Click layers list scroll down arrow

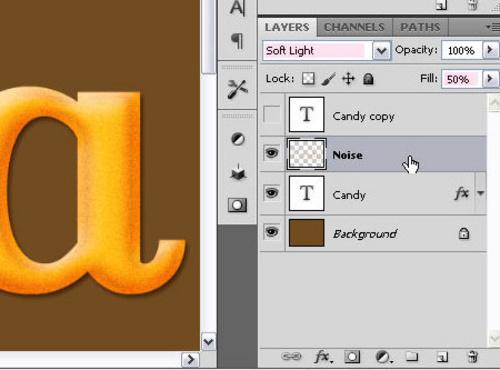(494, 339)
